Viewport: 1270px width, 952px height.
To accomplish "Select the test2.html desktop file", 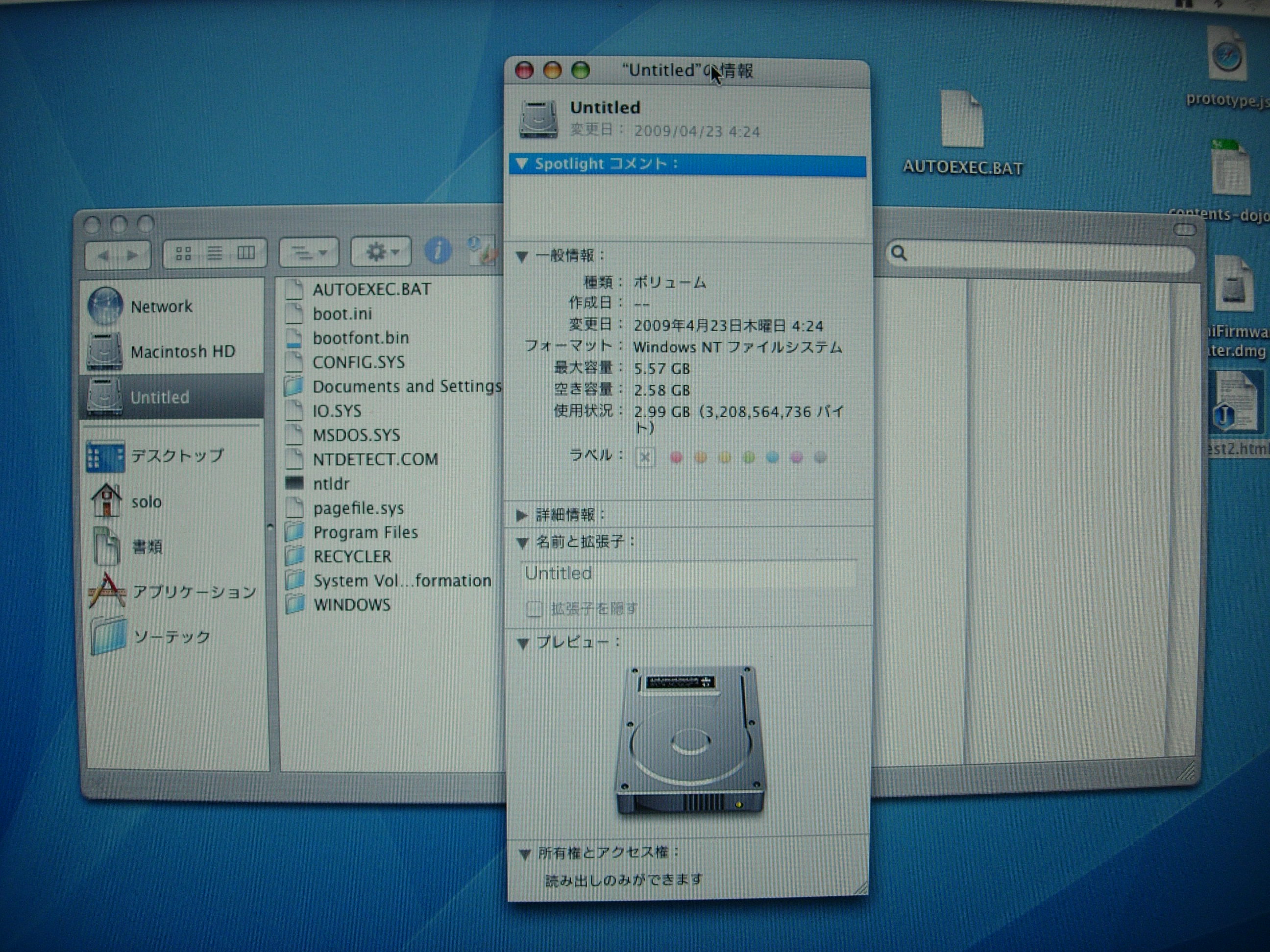I will (x=1237, y=413).
